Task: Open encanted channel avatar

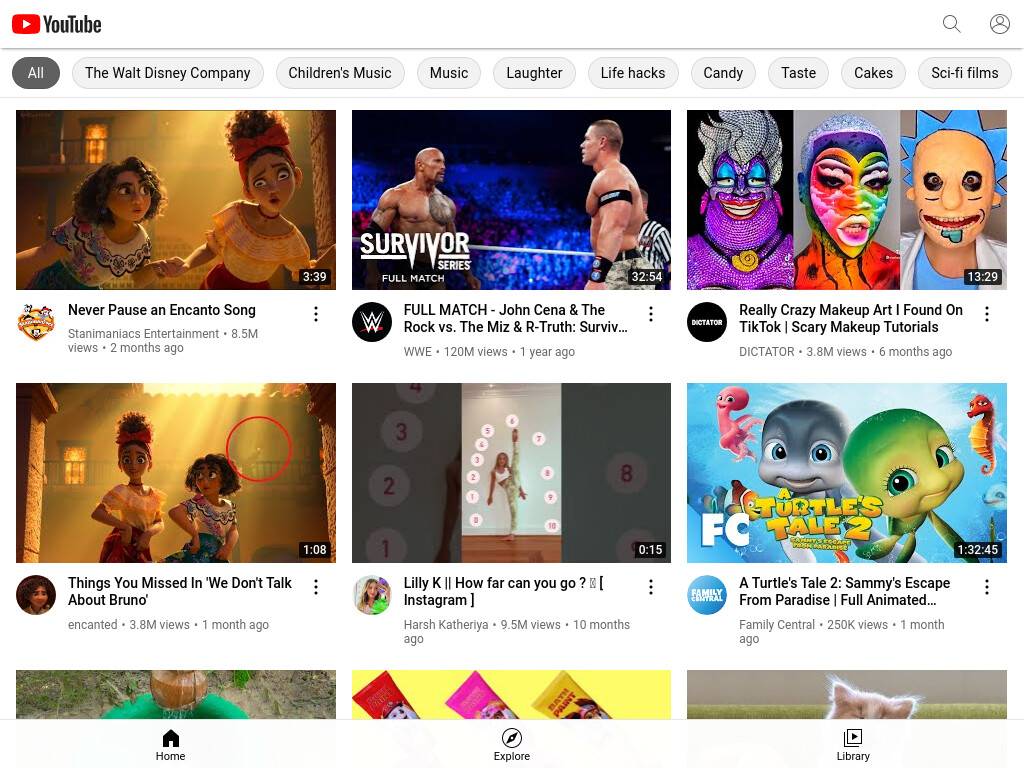Action: click(36, 595)
